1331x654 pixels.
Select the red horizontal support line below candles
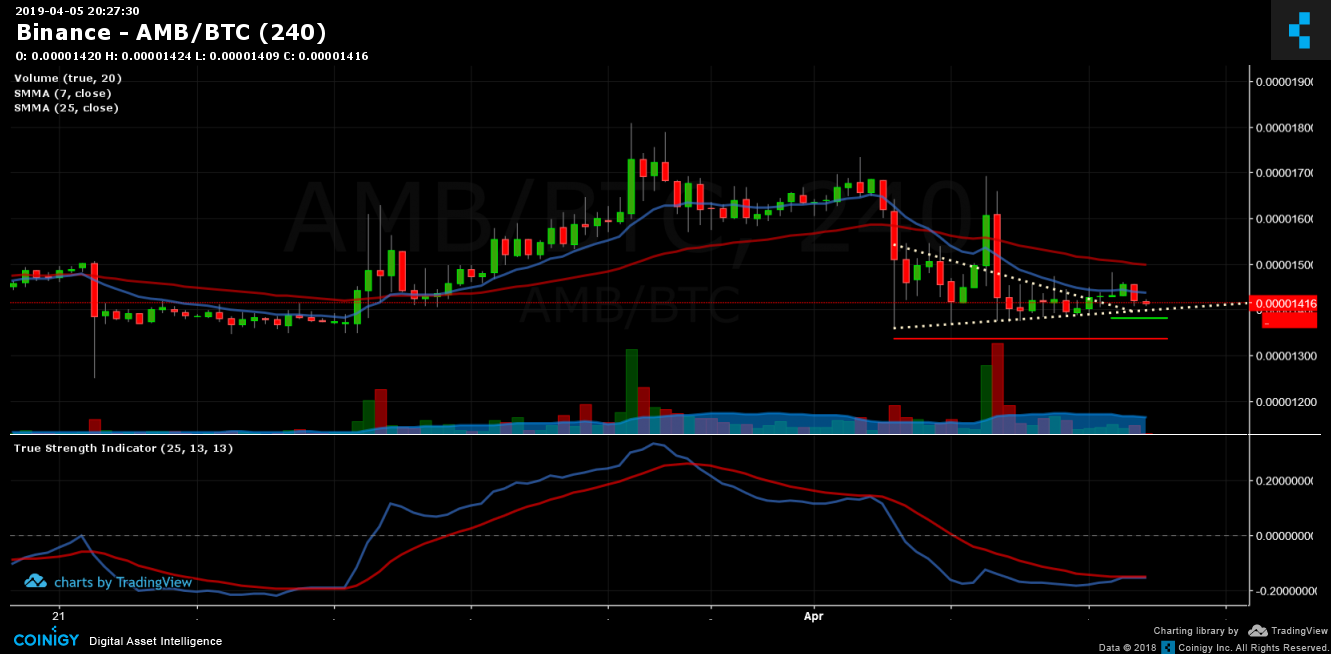1030,339
